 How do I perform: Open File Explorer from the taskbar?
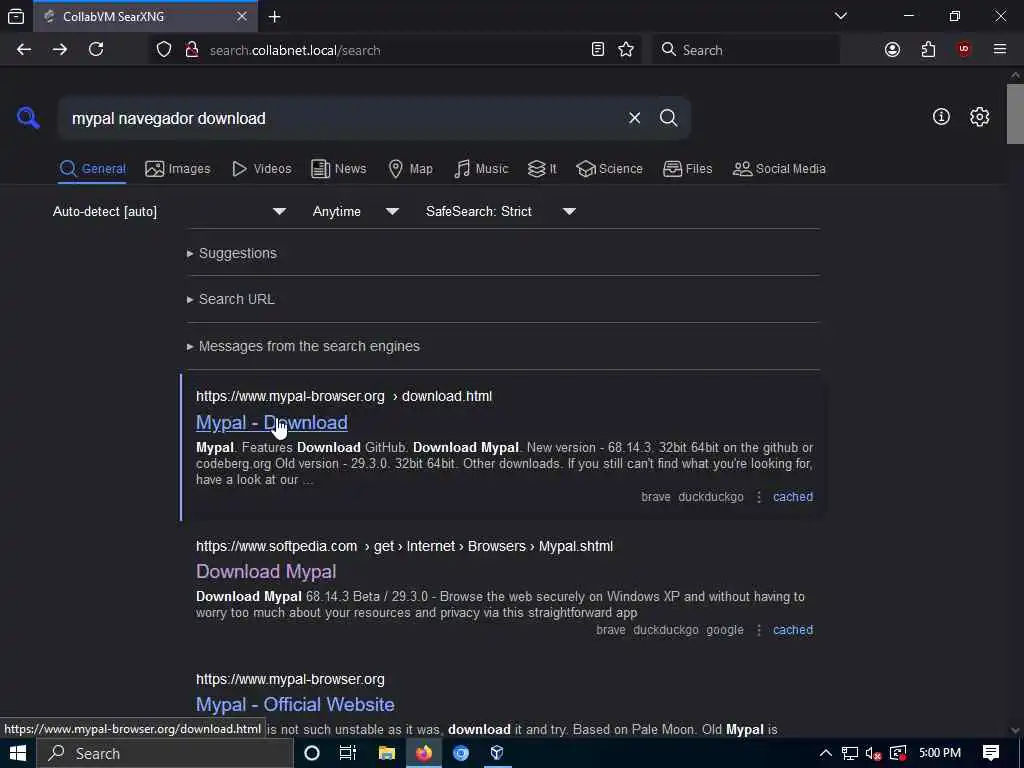click(387, 753)
